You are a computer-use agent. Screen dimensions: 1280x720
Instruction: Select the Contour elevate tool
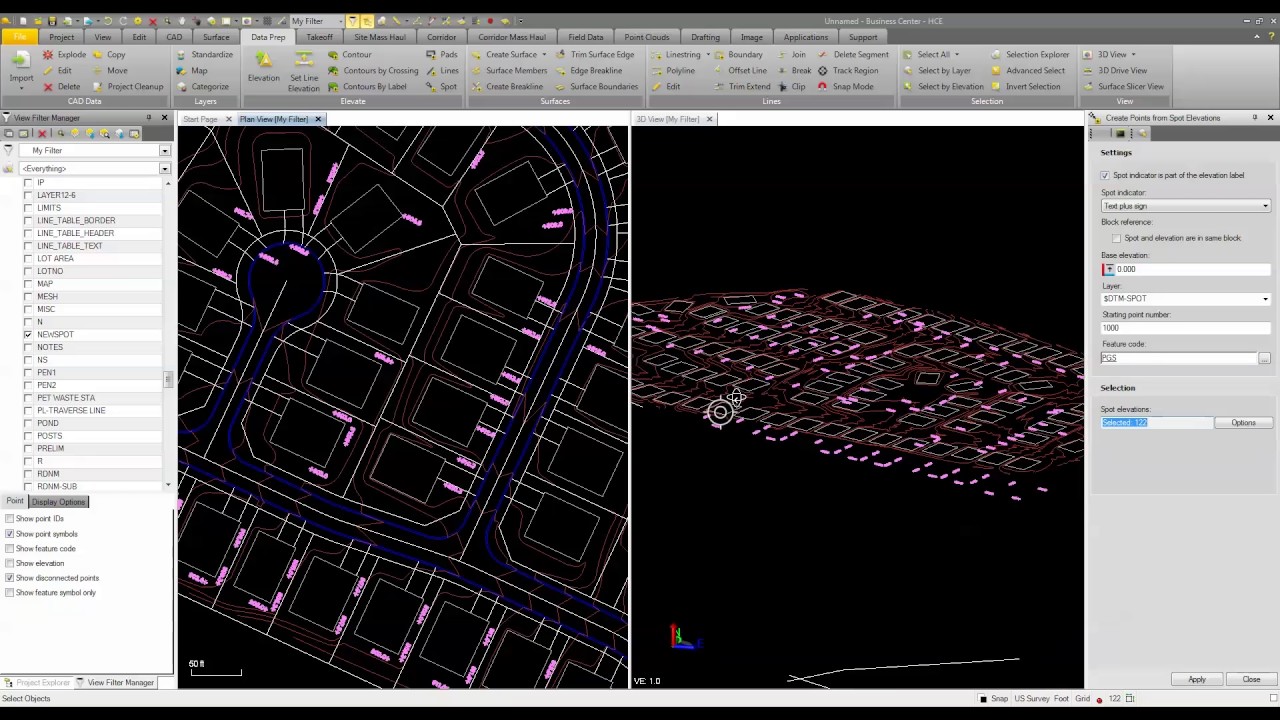[x=349, y=55]
